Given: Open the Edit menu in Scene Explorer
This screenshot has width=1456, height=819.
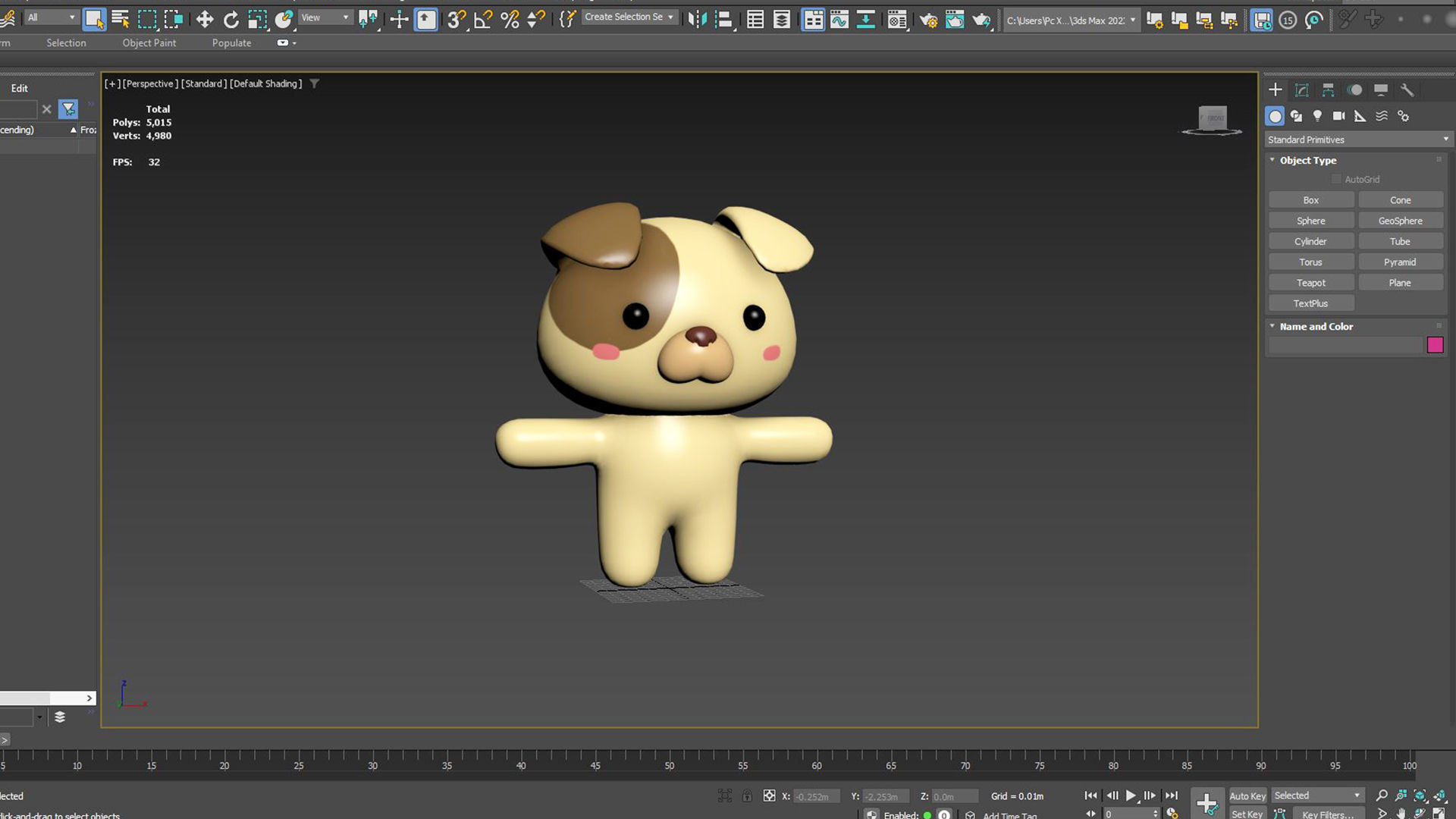Looking at the screenshot, I should [20, 88].
